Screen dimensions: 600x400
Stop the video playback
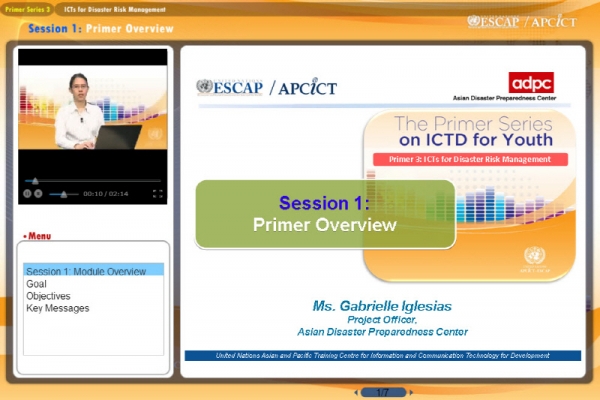pos(38,194)
